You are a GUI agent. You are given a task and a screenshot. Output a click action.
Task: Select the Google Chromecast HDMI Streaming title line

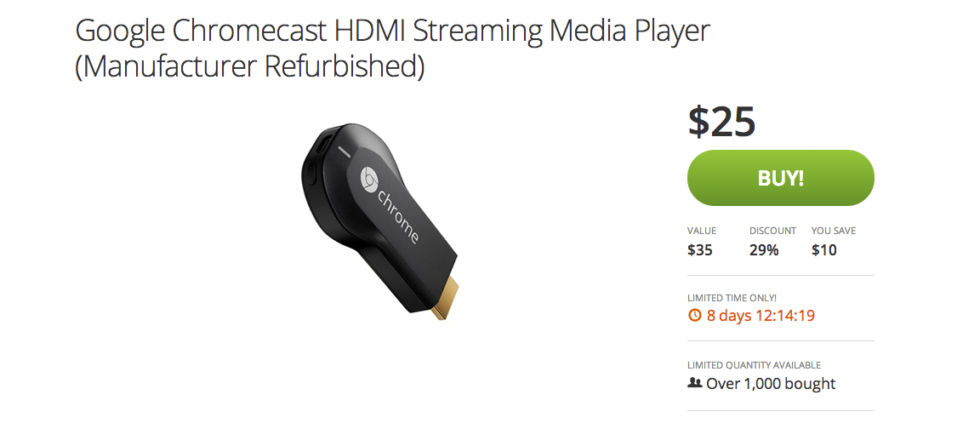[392, 30]
